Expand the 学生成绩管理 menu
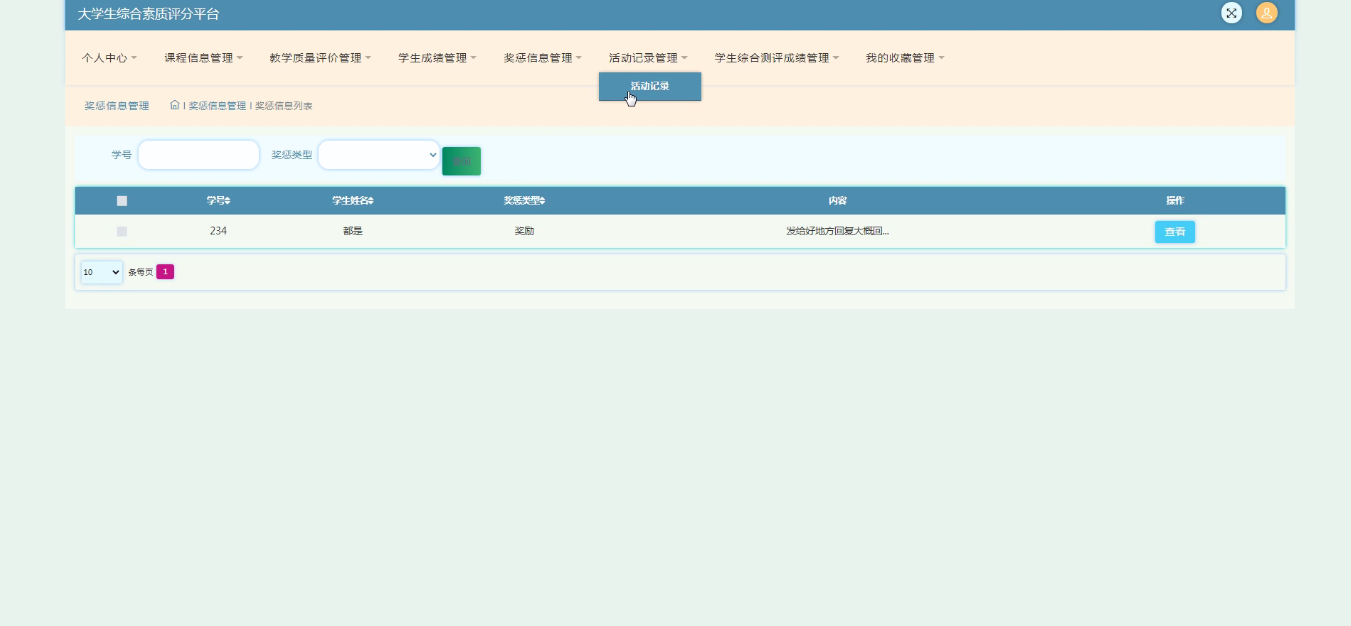This screenshot has height=626, width=1351. click(437, 58)
